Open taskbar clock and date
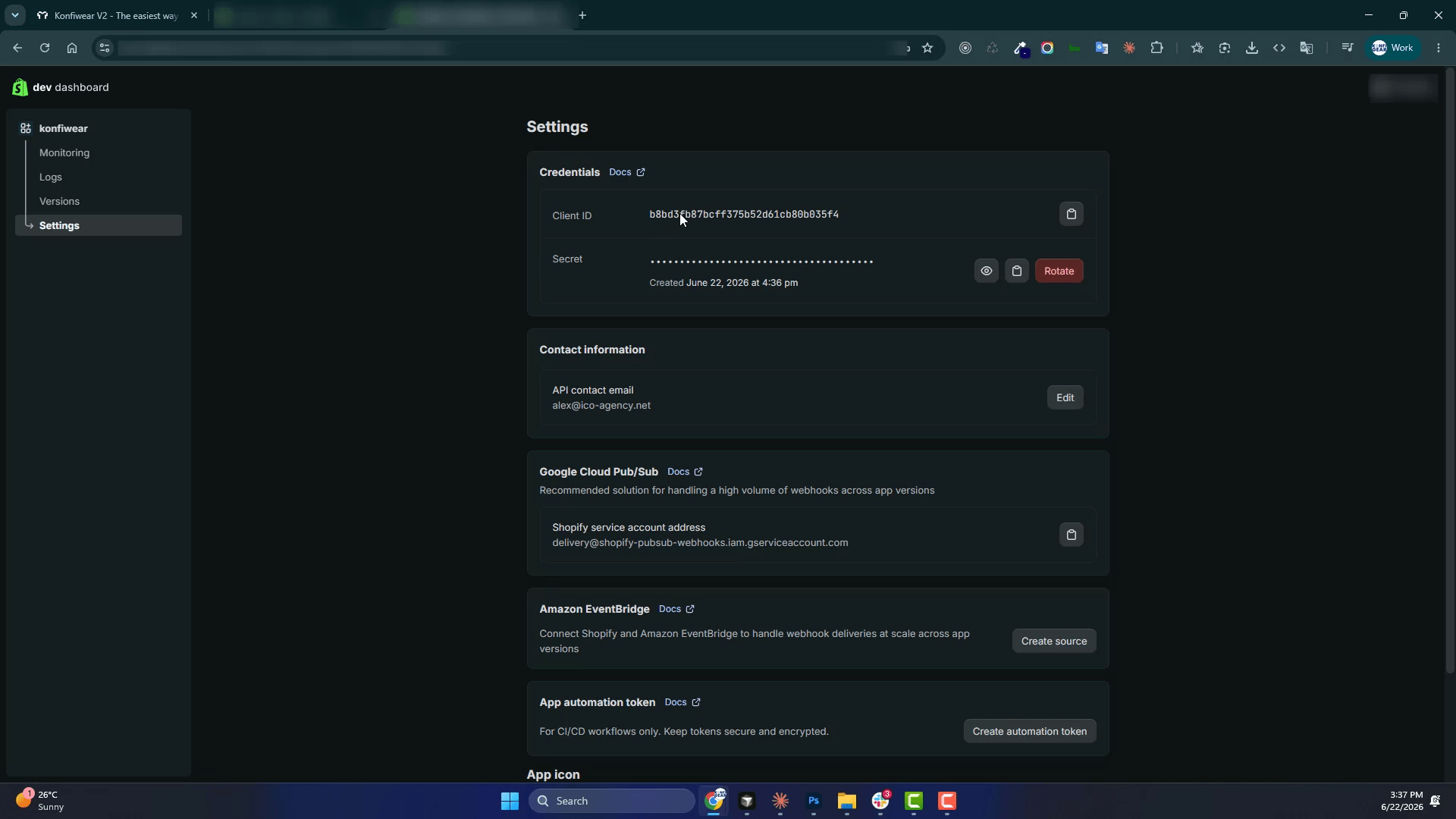The image size is (1456, 819). (1402, 801)
